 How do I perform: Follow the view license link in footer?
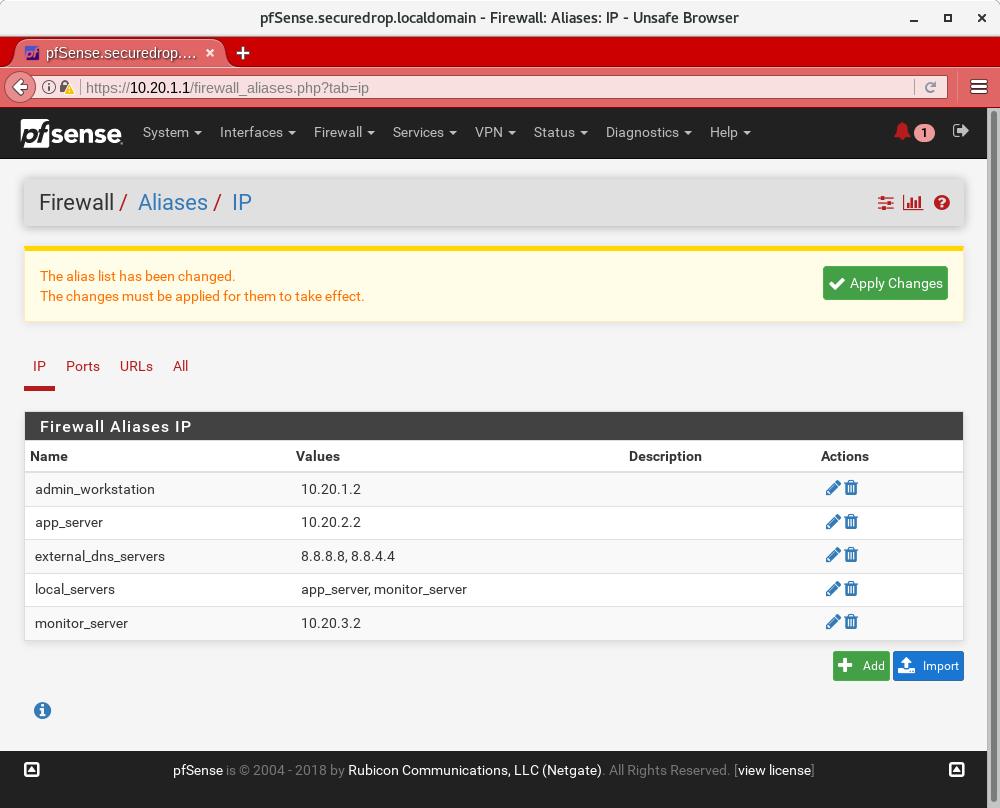pos(774,770)
